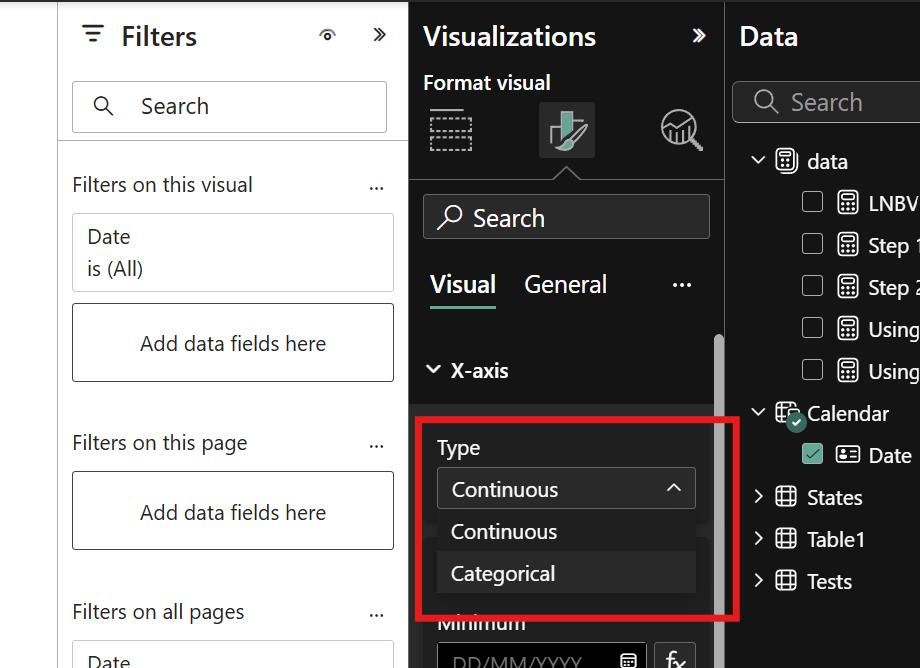The height and width of the screenshot is (668, 920).
Task: Choose Continuous from the Type list
Action: point(566,531)
